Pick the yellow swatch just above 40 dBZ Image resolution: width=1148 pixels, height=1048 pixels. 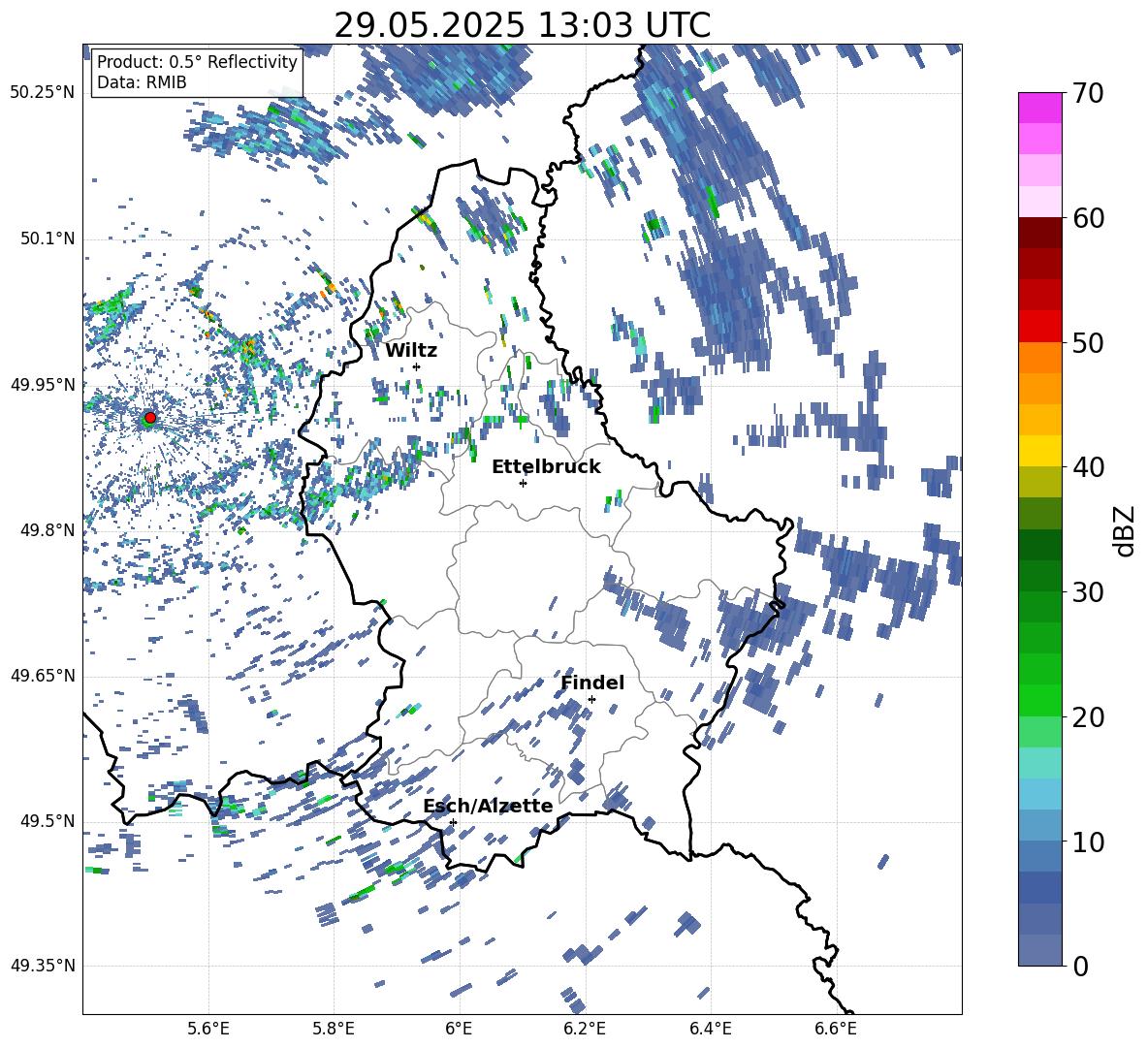tap(1039, 451)
